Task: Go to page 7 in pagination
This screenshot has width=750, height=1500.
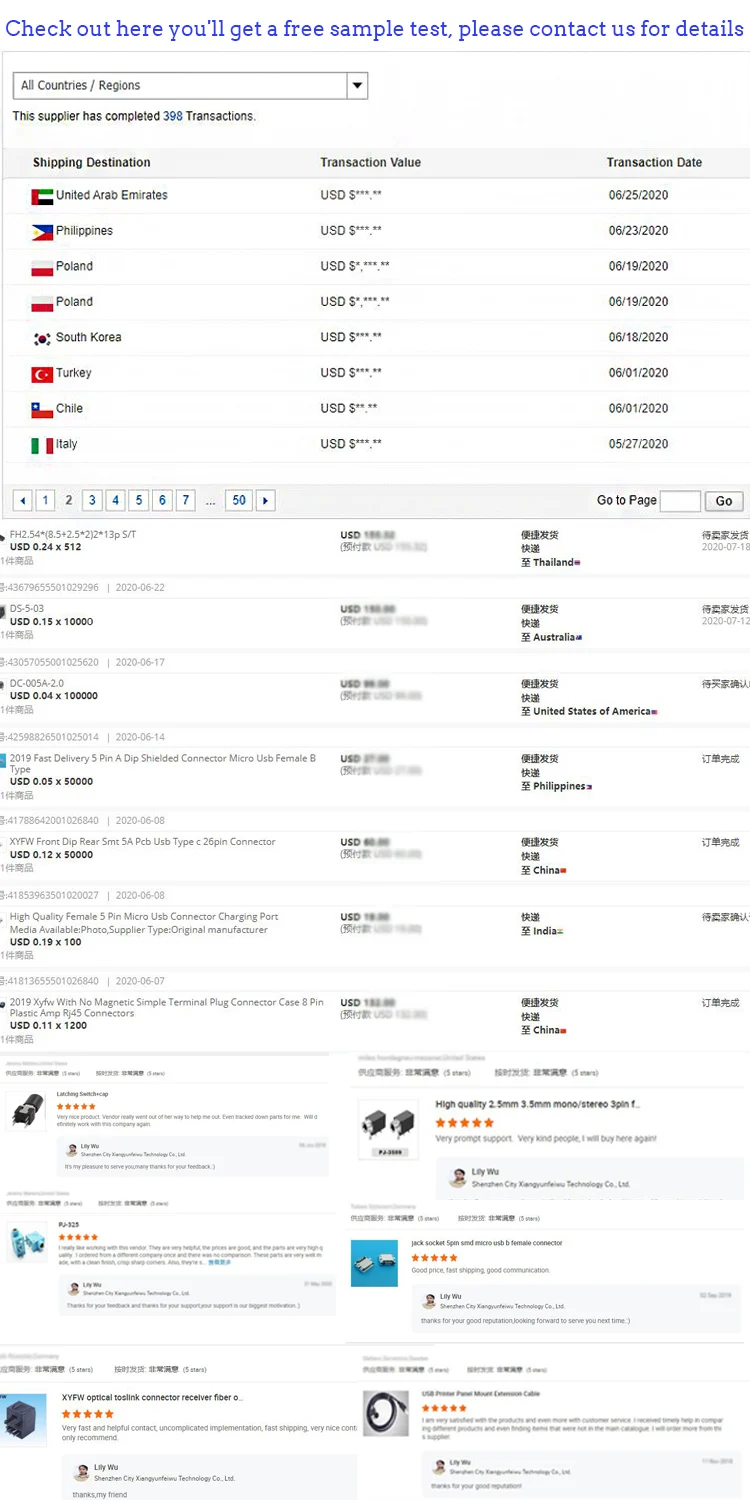Action: (x=185, y=500)
